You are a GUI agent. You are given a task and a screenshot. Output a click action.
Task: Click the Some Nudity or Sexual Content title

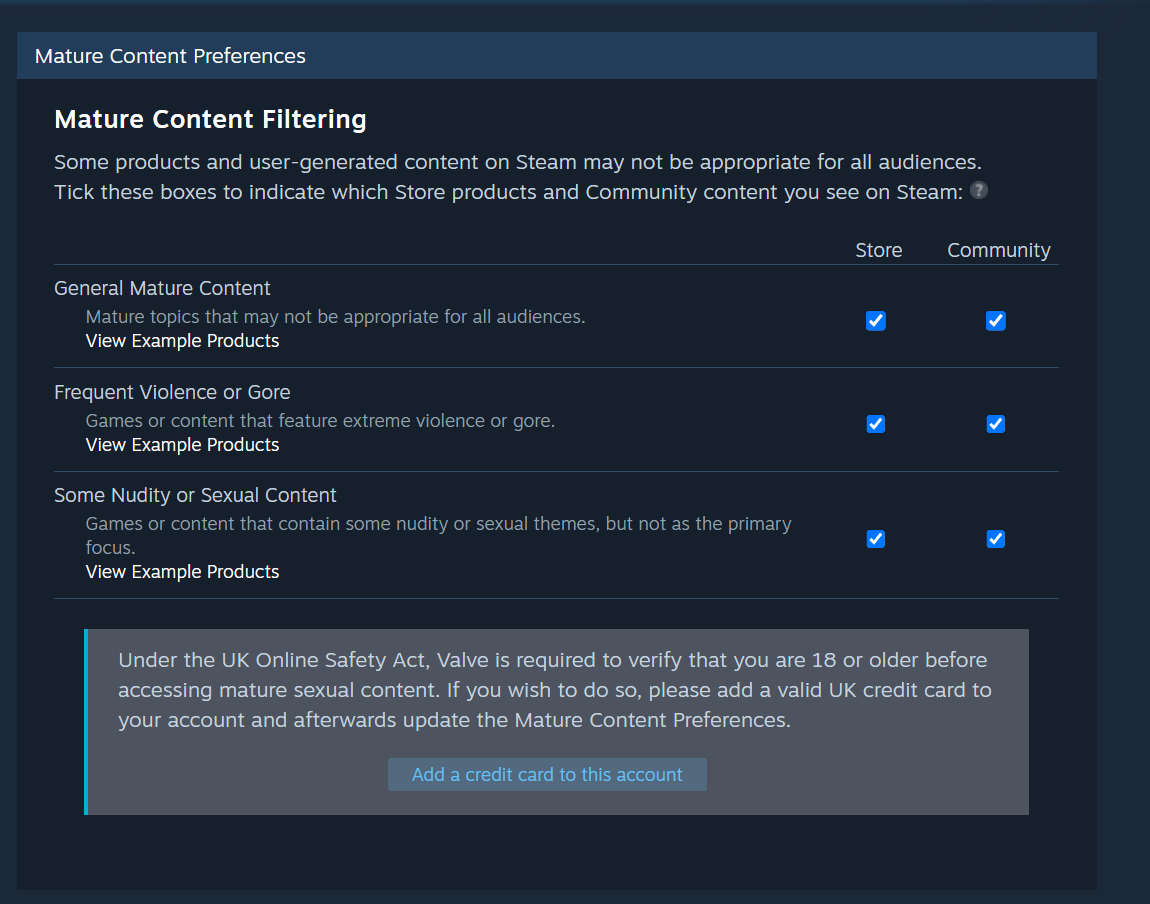(x=195, y=496)
